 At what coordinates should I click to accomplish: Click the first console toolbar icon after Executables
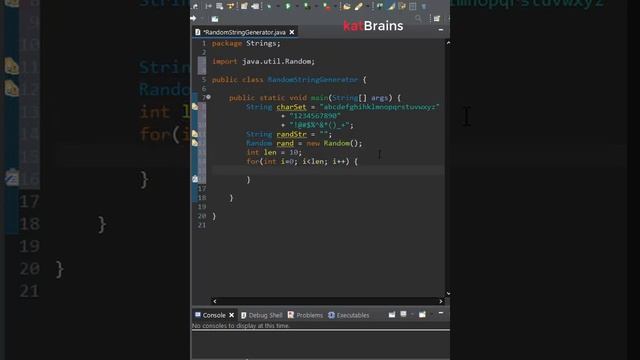pyautogui.click(x=392, y=314)
